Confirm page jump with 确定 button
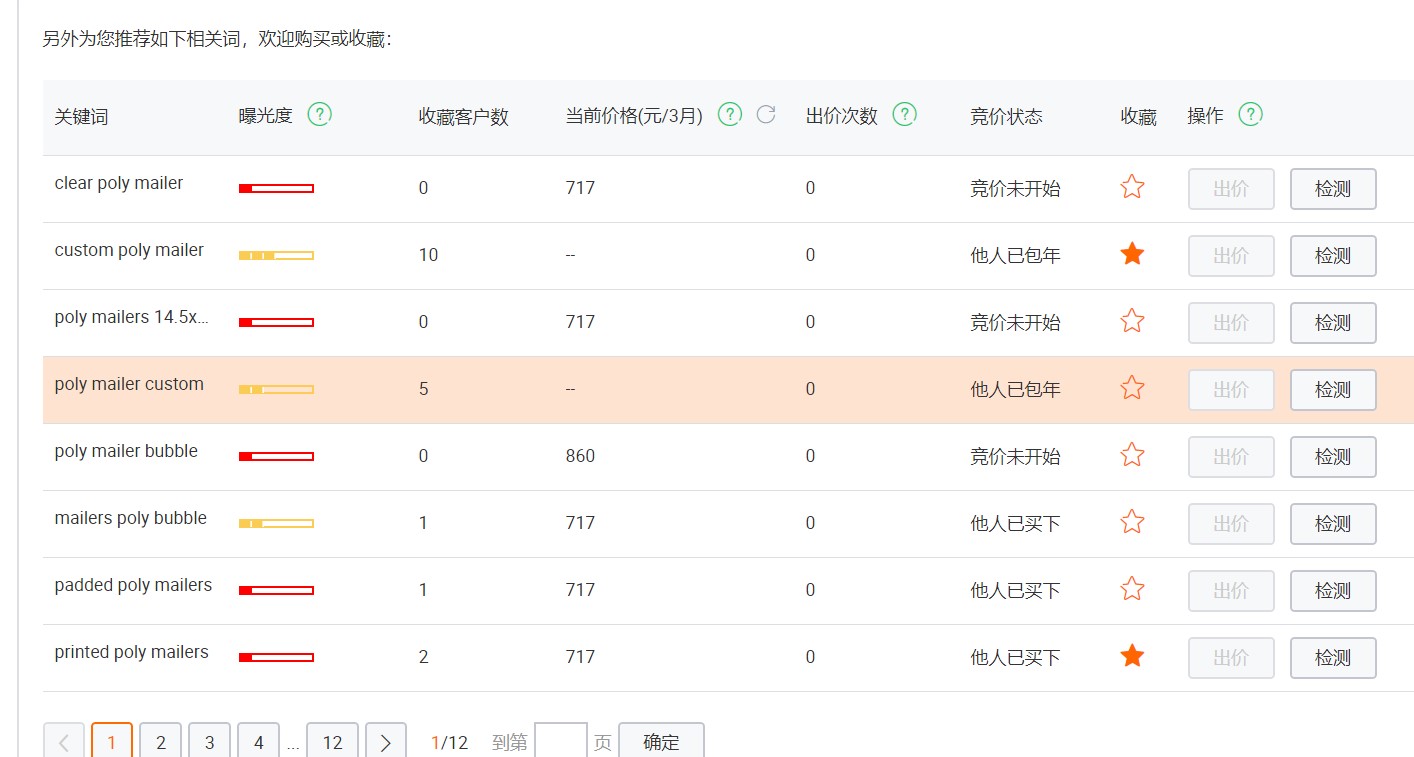 661,742
